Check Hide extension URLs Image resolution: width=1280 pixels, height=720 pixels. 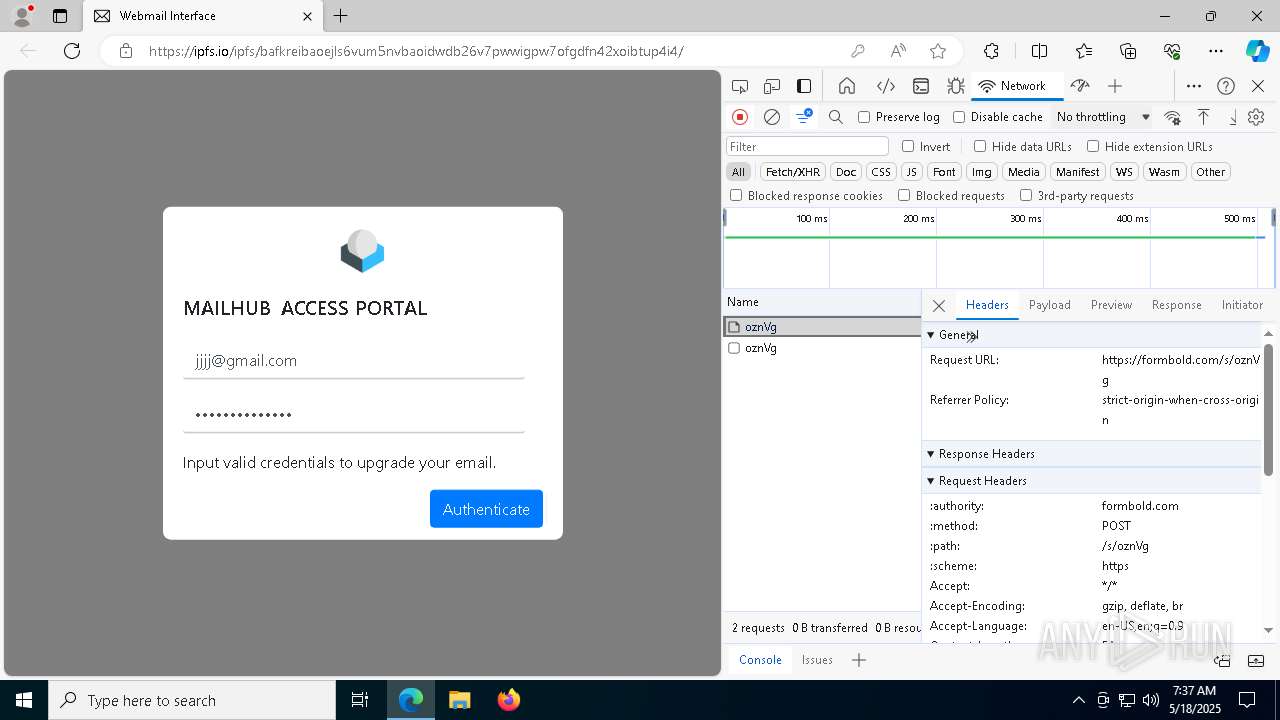[x=1093, y=146]
